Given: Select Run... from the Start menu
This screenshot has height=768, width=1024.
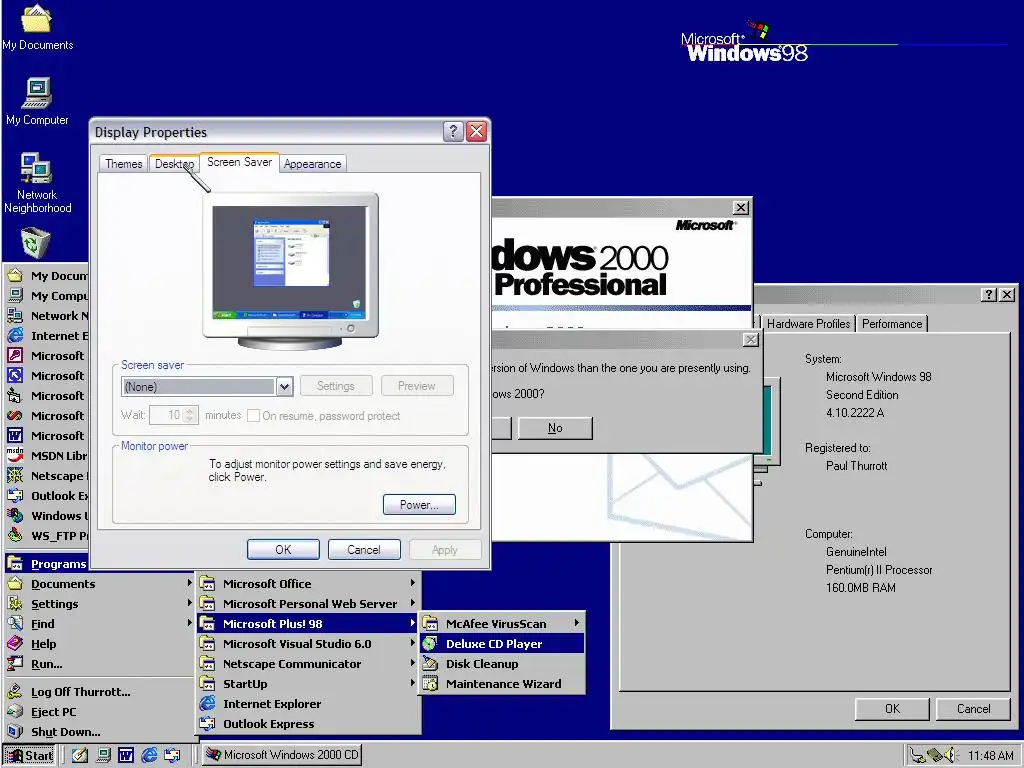Looking at the screenshot, I should coord(101,664).
